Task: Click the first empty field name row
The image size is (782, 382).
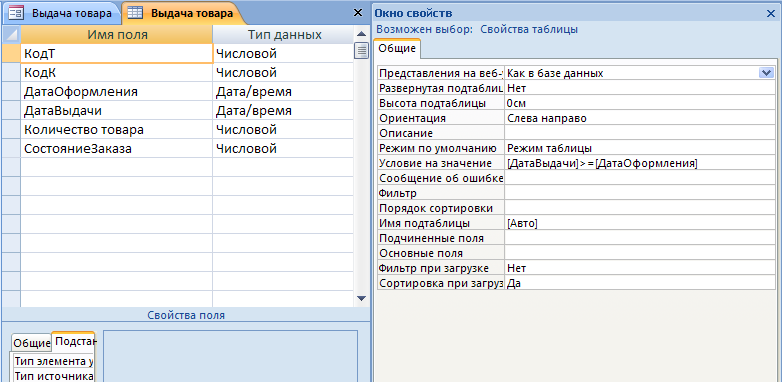Action: click(x=117, y=168)
